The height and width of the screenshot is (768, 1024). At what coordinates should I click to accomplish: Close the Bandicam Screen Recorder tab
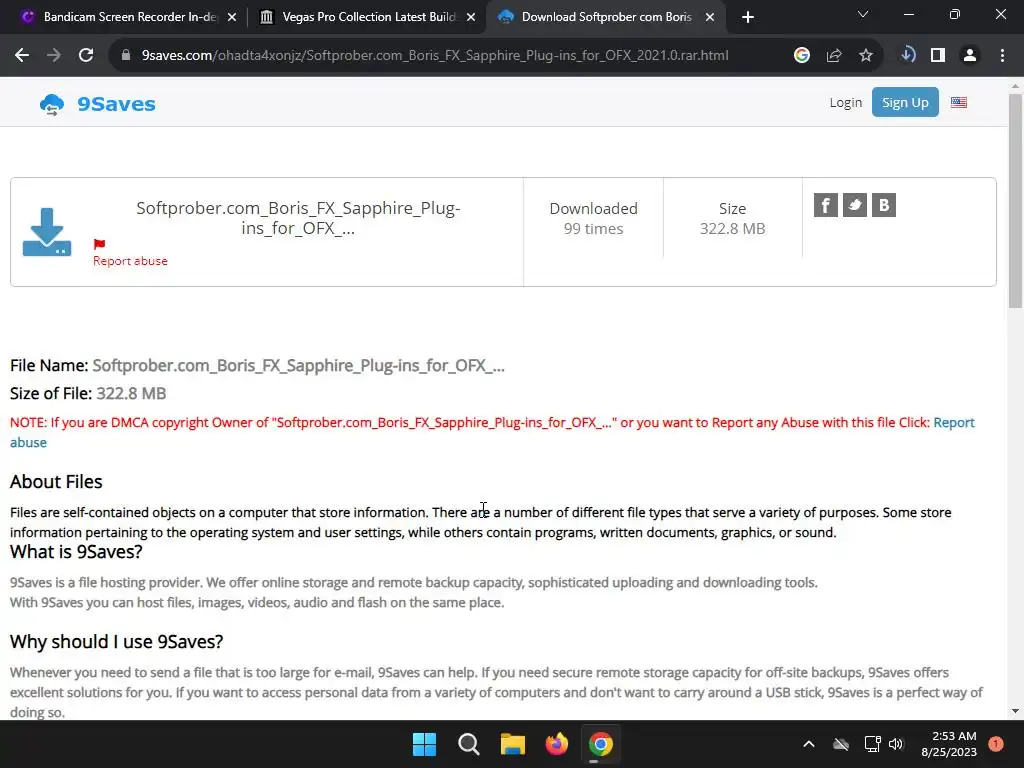[x=232, y=17]
